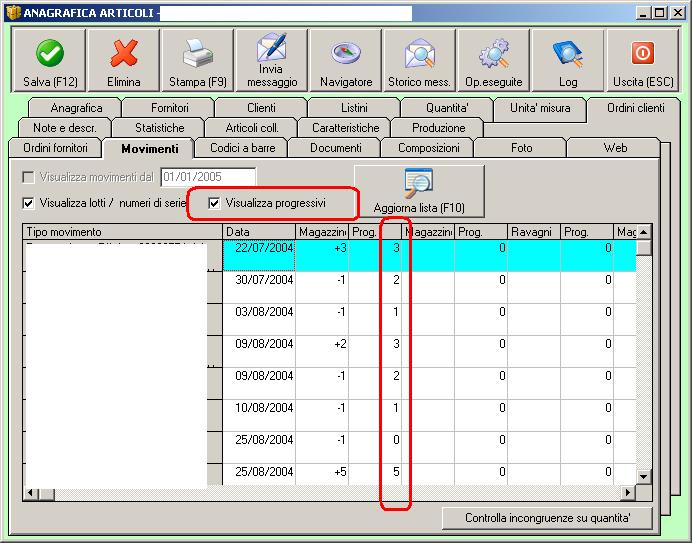
Task: Select the Unita' misura tab
Action: [540, 108]
